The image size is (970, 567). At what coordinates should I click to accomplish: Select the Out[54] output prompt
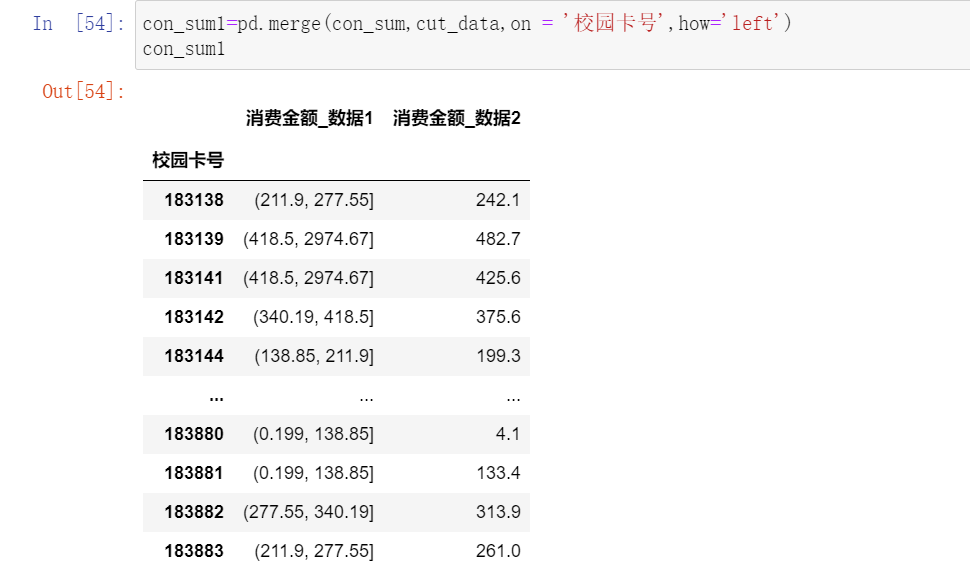84,92
